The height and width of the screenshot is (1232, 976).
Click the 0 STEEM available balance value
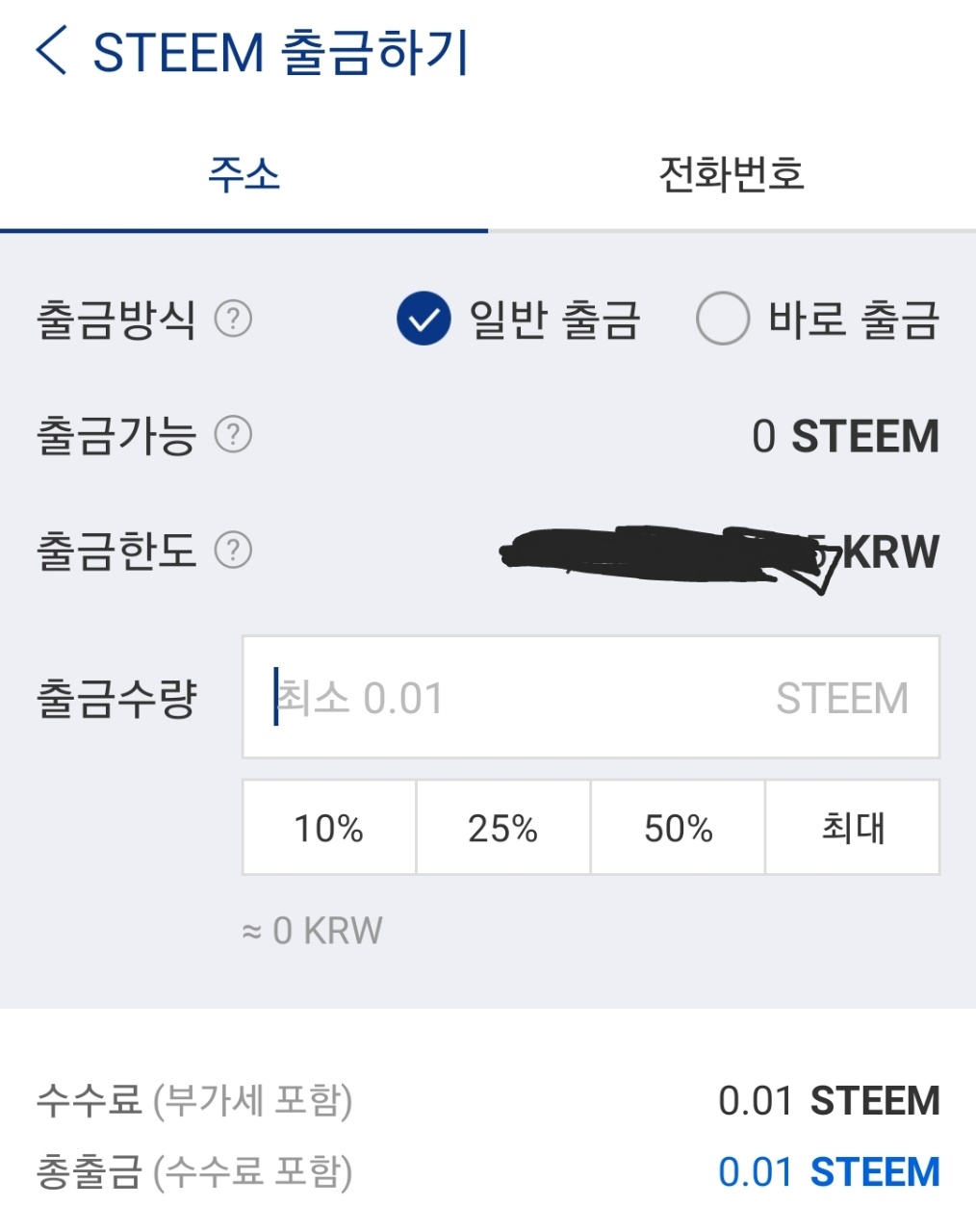tap(845, 436)
